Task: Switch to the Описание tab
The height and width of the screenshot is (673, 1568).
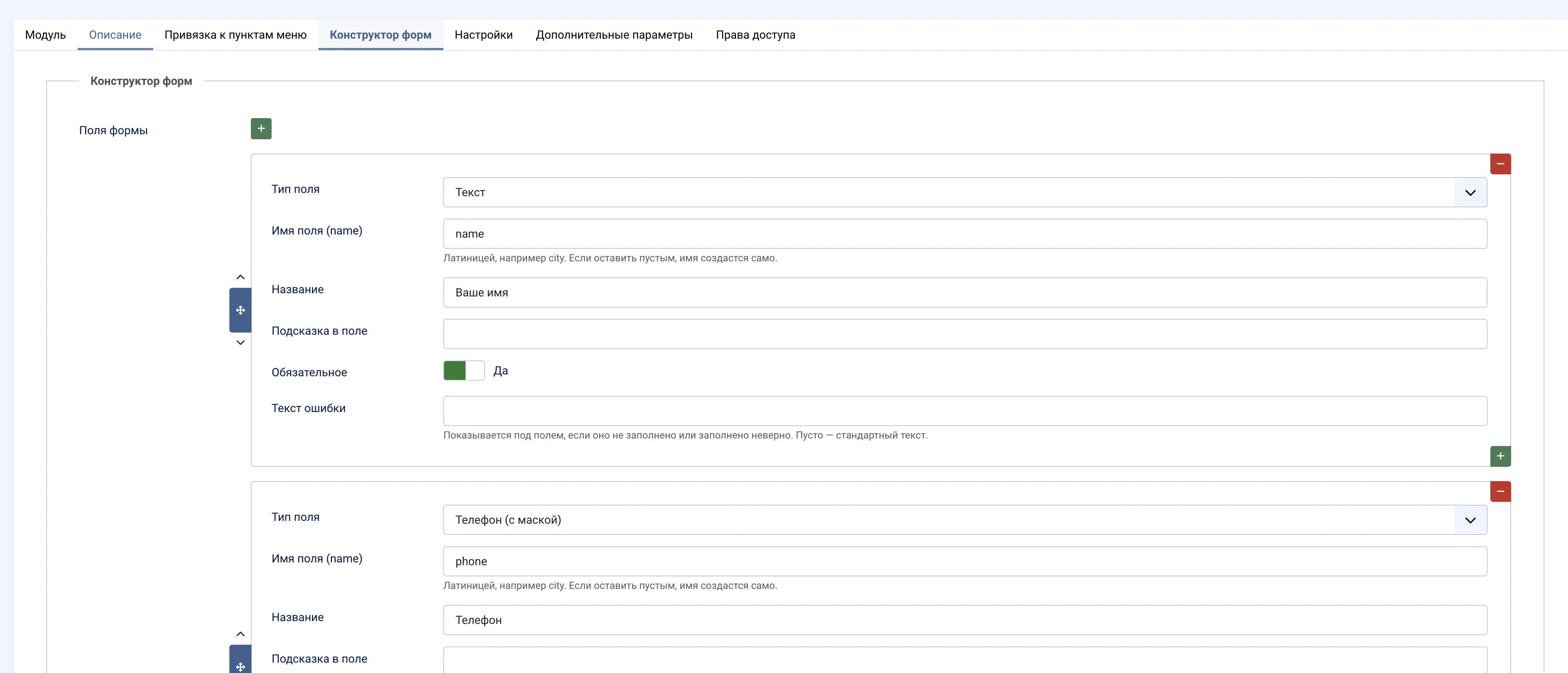Action: pyautogui.click(x=115, y=35)
